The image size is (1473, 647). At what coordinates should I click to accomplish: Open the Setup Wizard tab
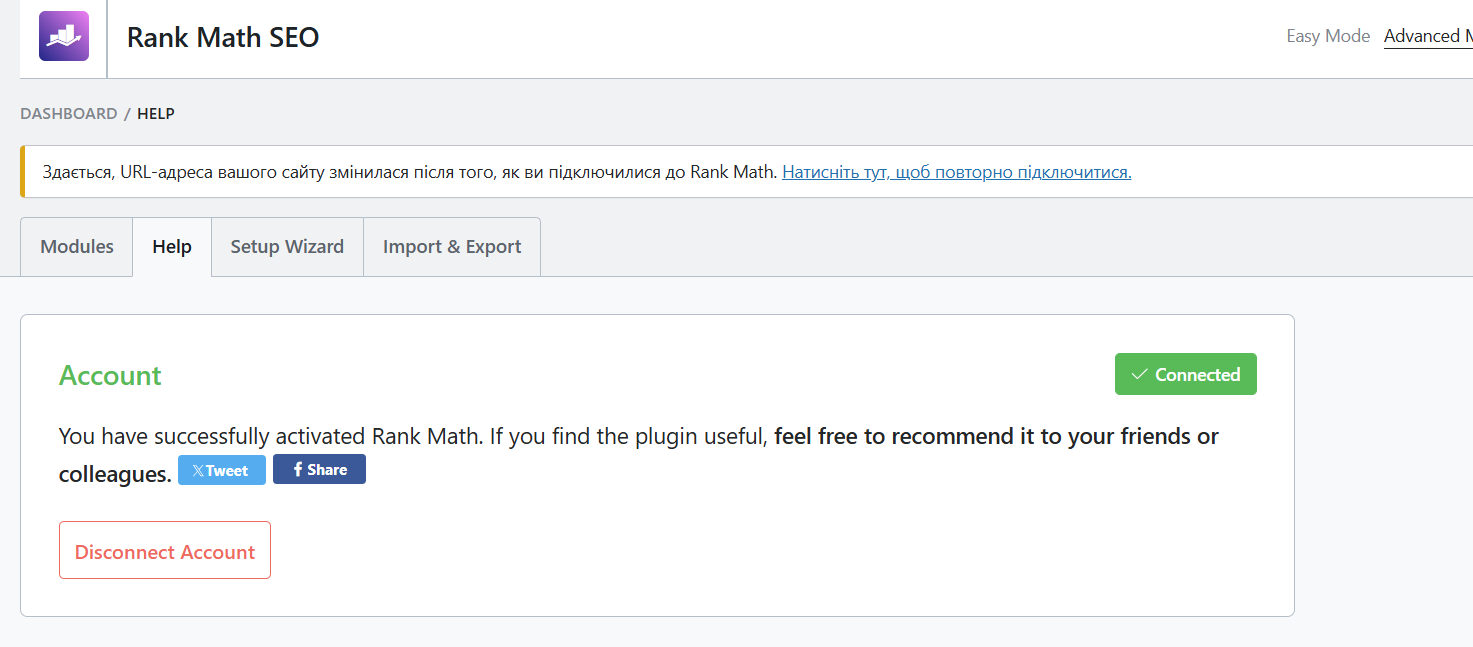point(287,247)
